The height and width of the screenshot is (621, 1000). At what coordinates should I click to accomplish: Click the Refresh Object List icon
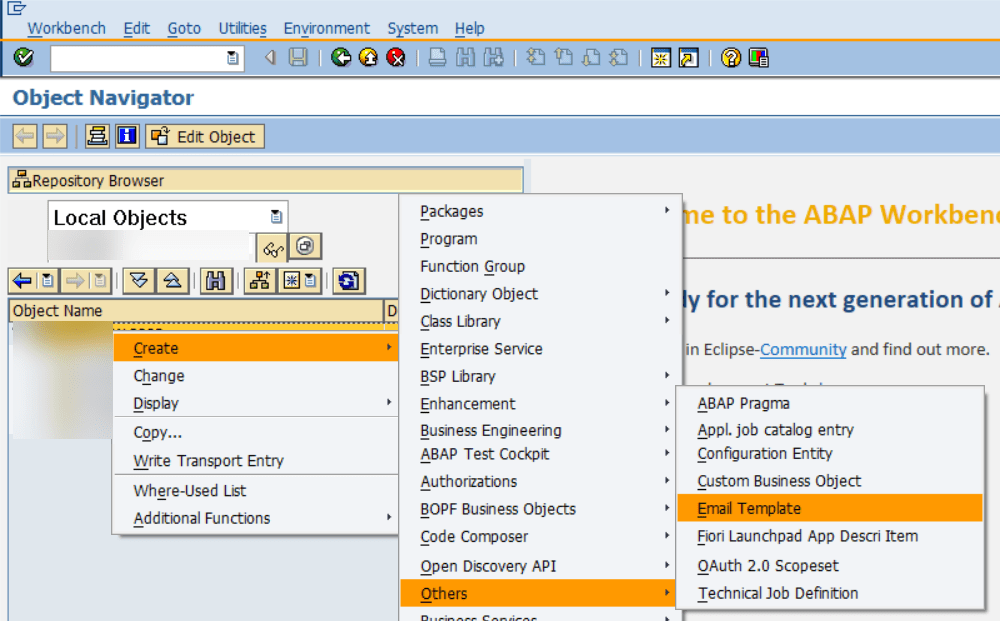coord(348,281)
